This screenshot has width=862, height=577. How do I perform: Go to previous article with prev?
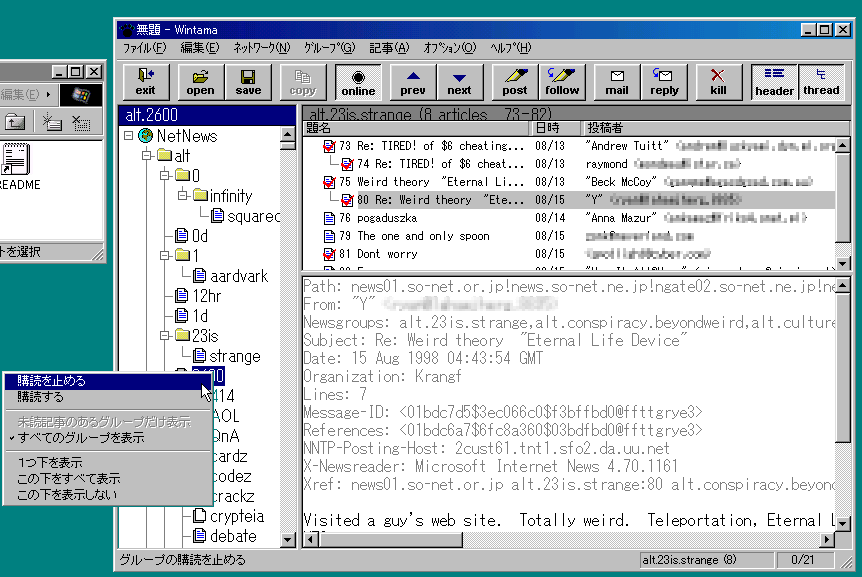click(413, 82)
